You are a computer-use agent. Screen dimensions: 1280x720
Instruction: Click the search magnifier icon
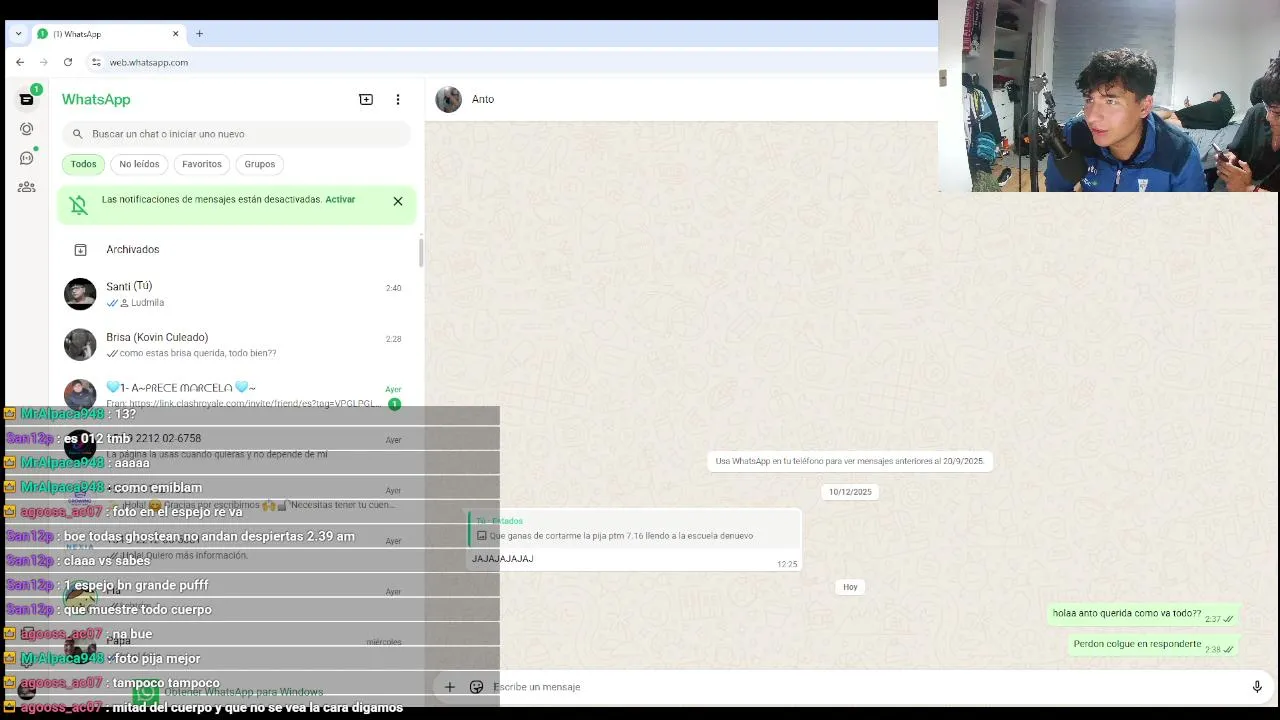click(78, 134)
